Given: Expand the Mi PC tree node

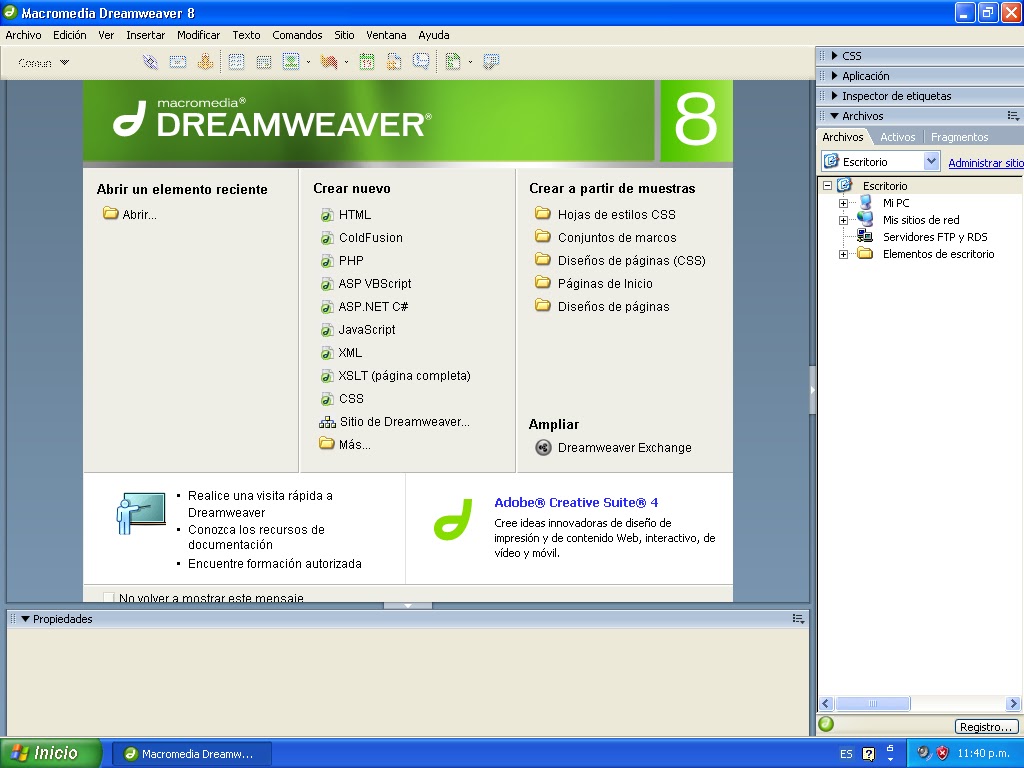Looking at the screenshot, I should (x=844, y=203).
